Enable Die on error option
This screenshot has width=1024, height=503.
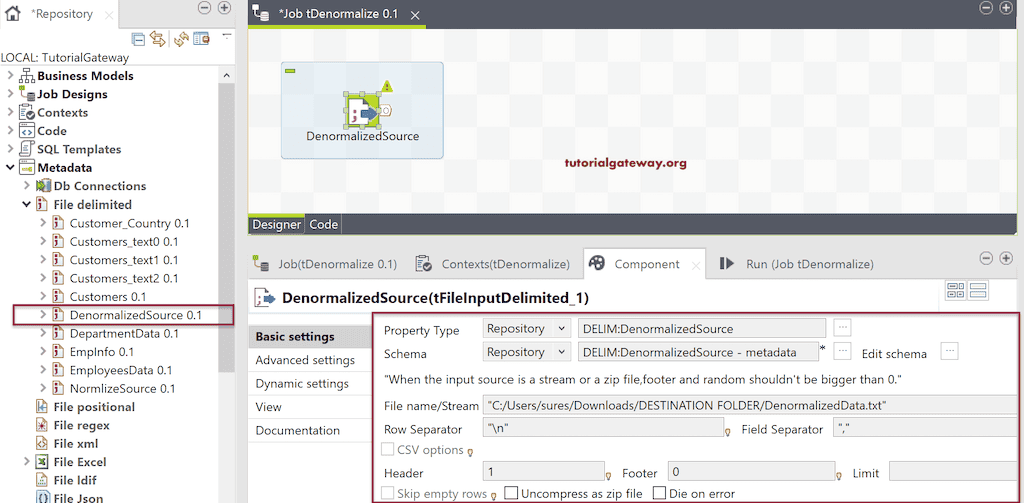click(660, 493)
